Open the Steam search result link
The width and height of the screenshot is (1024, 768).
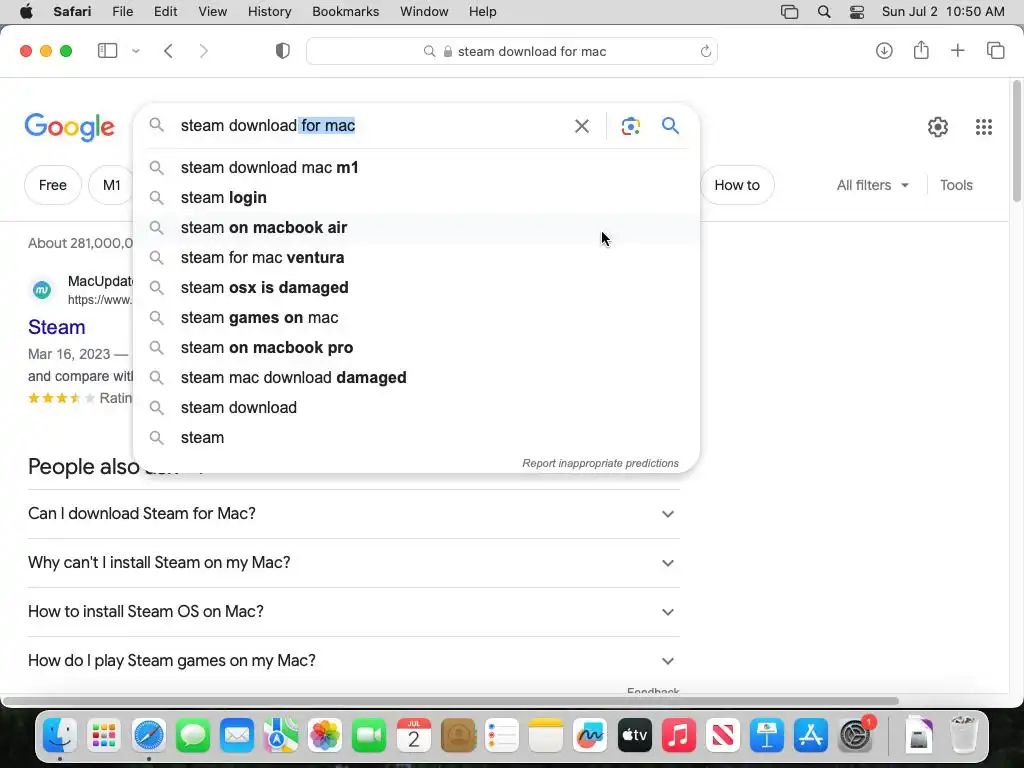[57, 327]
